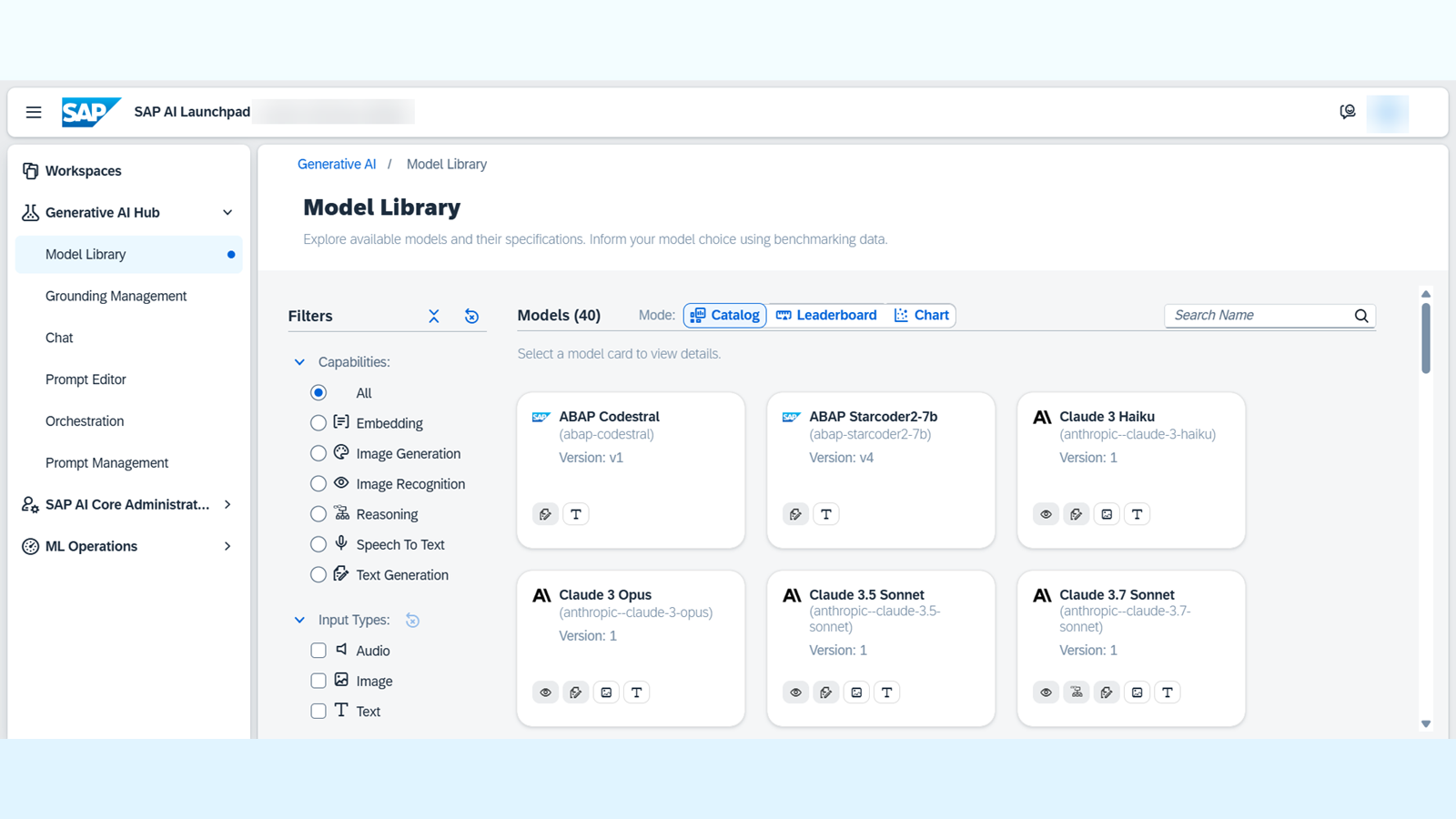
Task: Go to Generative AI breadcrumb link
Action: (337, 165)
